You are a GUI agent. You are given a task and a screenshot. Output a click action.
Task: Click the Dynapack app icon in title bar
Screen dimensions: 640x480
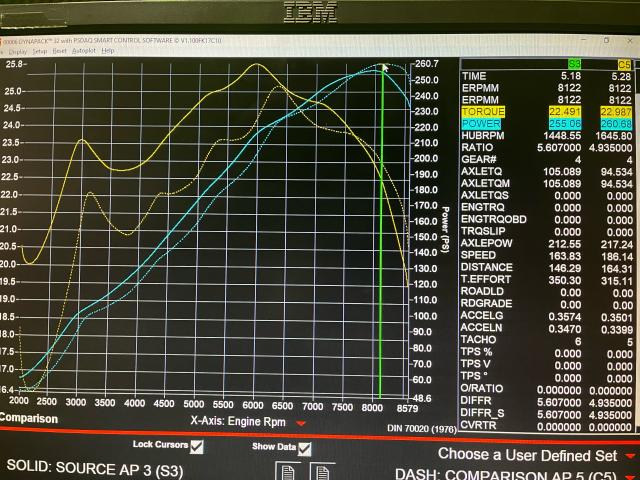coord(5,41)
